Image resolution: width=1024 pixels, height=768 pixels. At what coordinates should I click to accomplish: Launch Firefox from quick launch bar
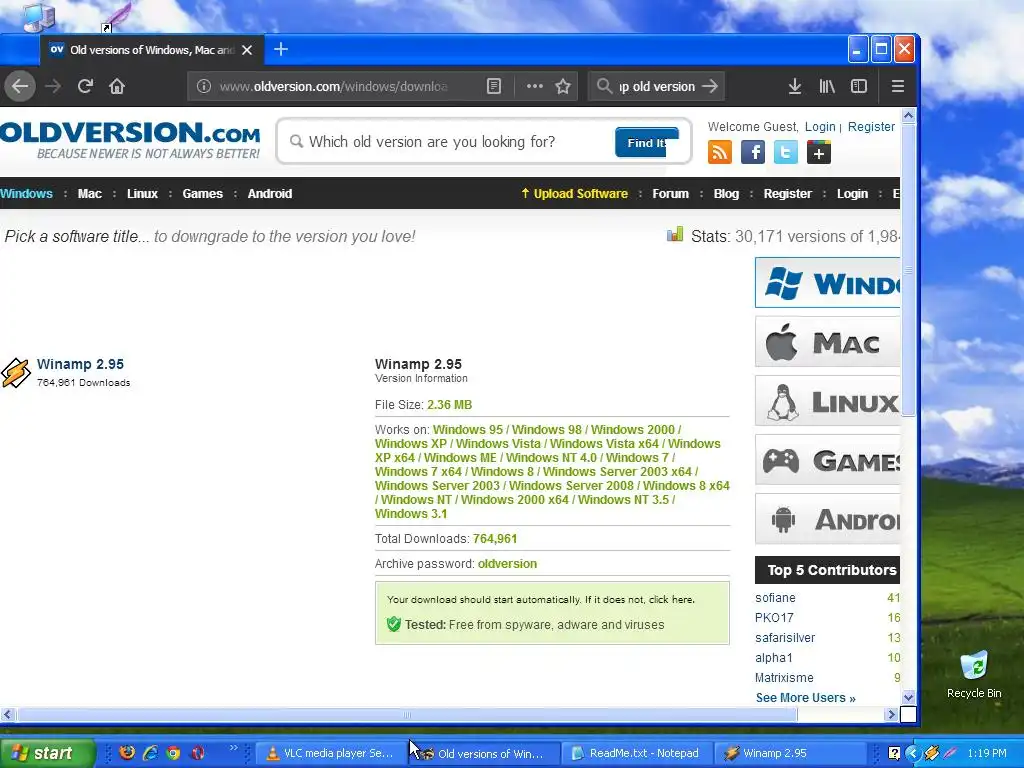pyautogui.click(x=127, y=753)
